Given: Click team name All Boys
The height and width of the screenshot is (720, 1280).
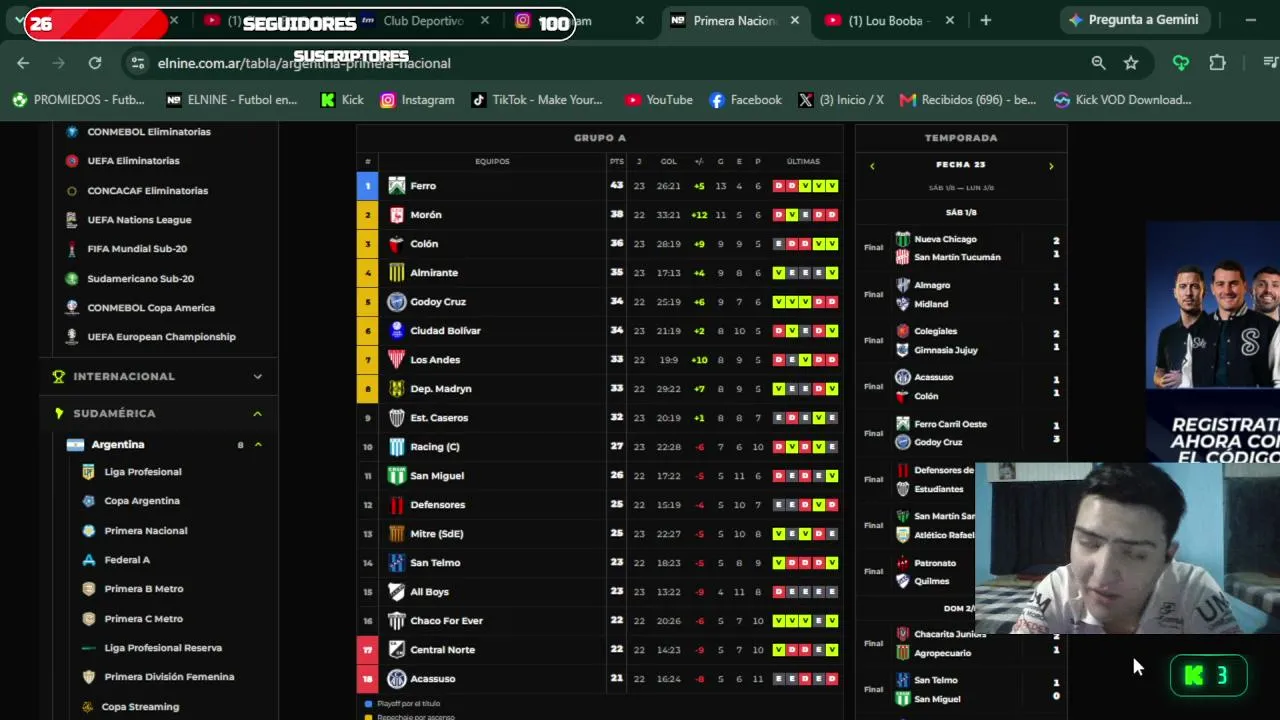Looking at the screenshot, I should [x=429, y=592].
